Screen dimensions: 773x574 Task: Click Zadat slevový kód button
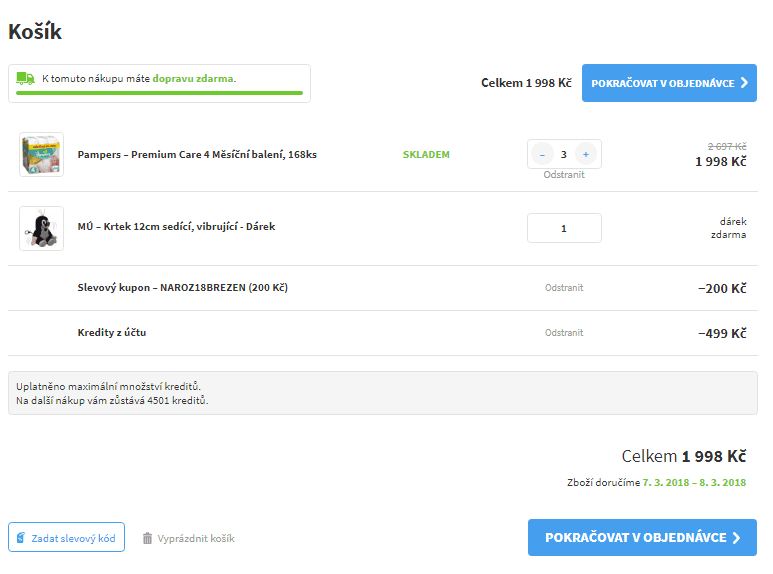66,538
